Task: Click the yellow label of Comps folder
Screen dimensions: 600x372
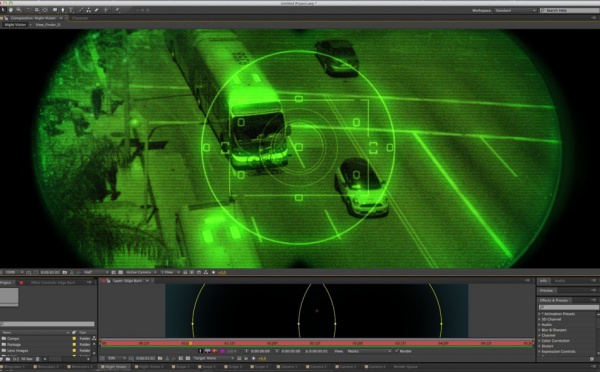Action: [x=74, y=339]
